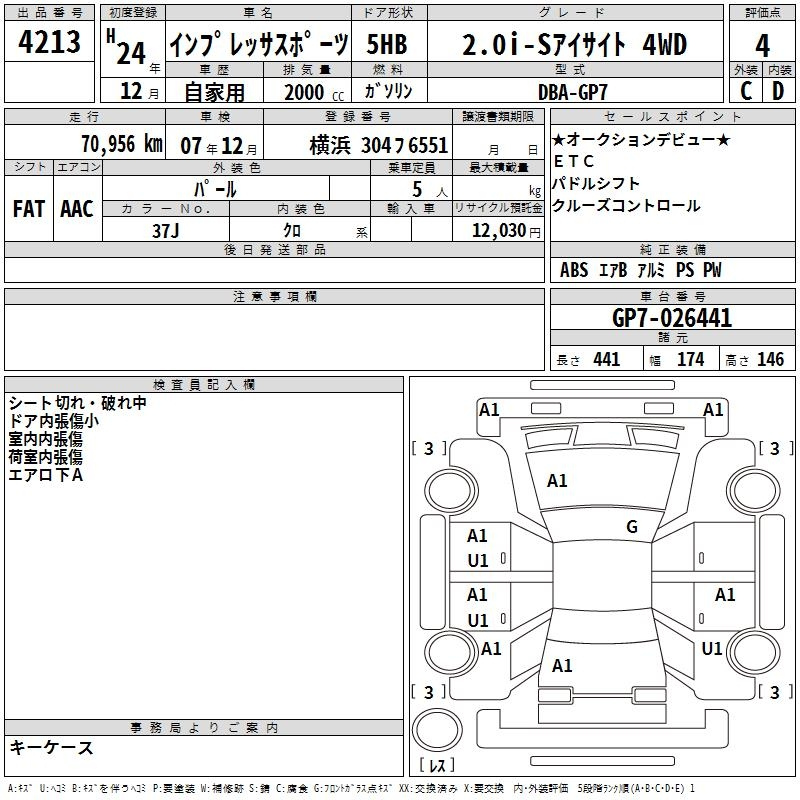Image resolution: width=800 pixels, height=800 pixels.
Task: Click A1 mark on the trunk lid
Action: (562, 665)
